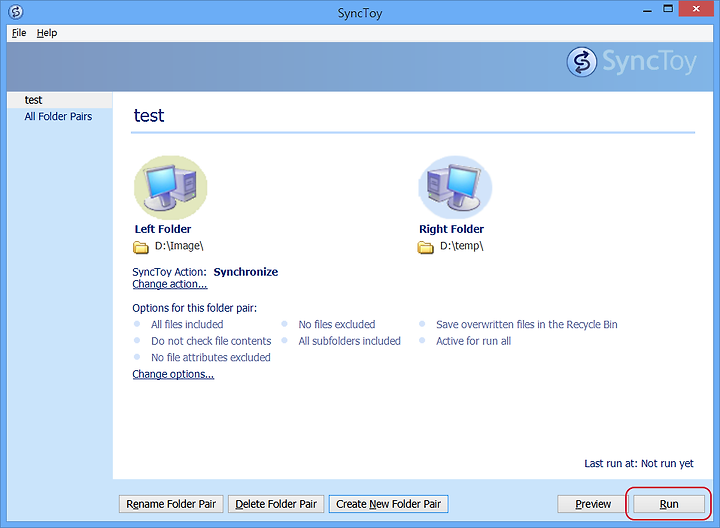Click the No files excluded option text

pos(337,325)
